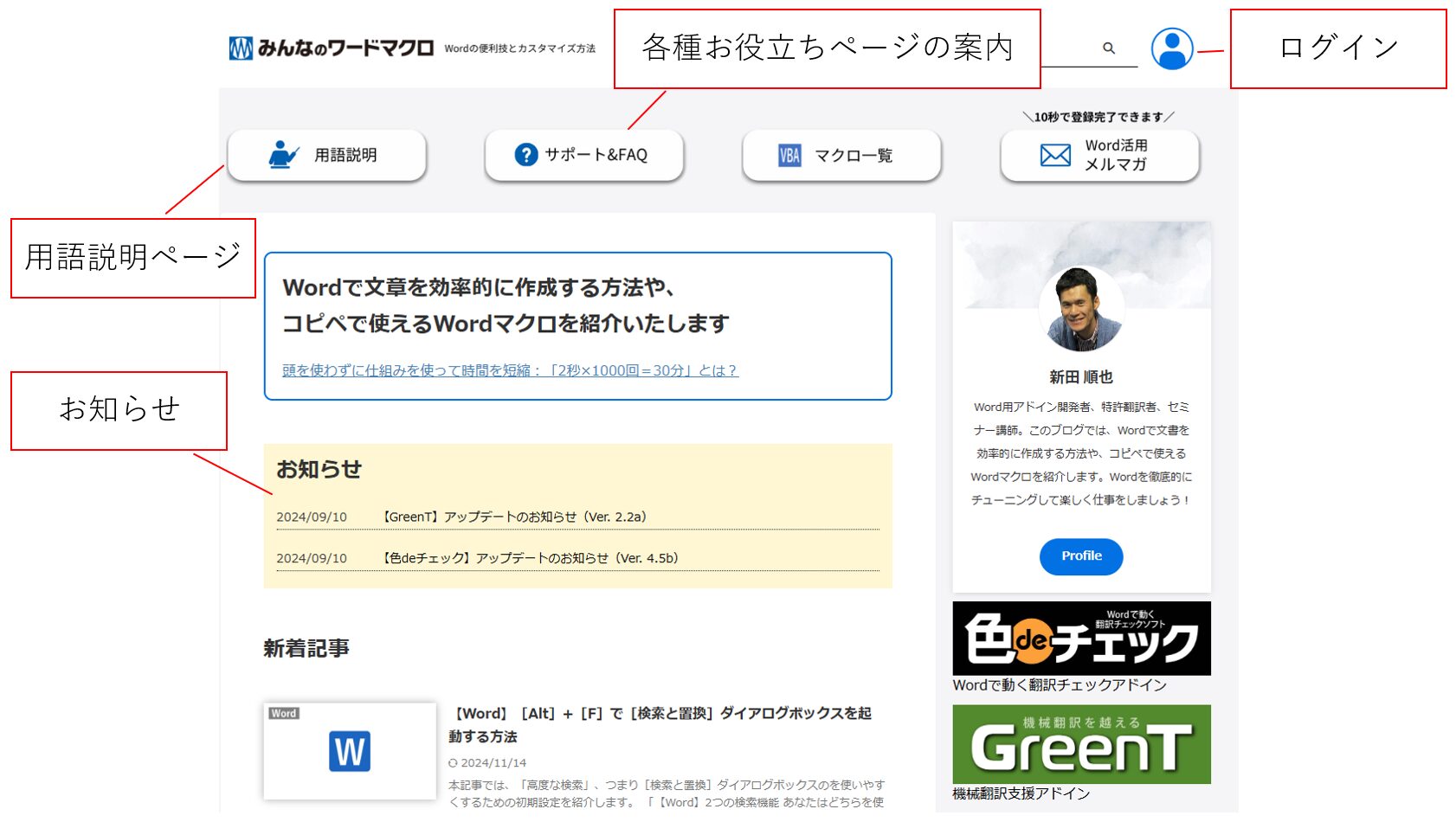Click the question mark support icon
Image resolution: width=1456 pixels, height=822 pixels.
coord(525,155)
